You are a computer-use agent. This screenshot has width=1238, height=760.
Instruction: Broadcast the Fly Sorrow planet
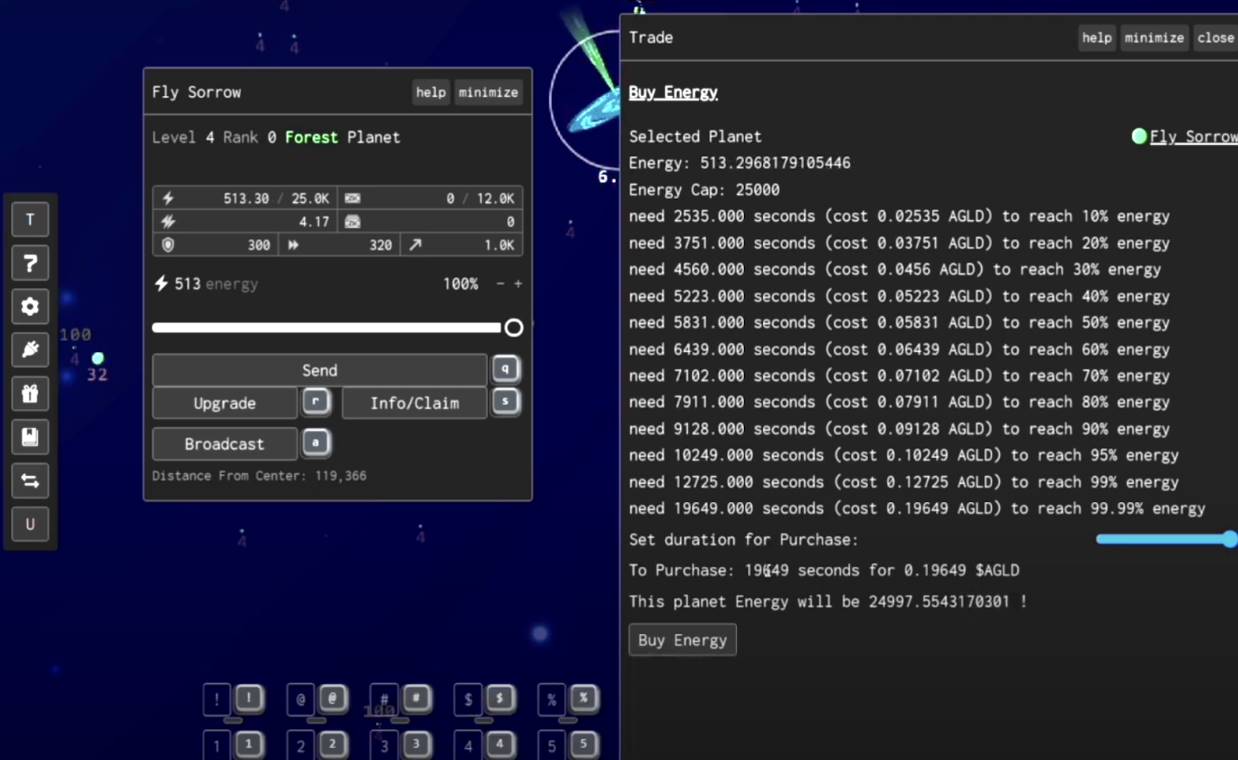224,444
